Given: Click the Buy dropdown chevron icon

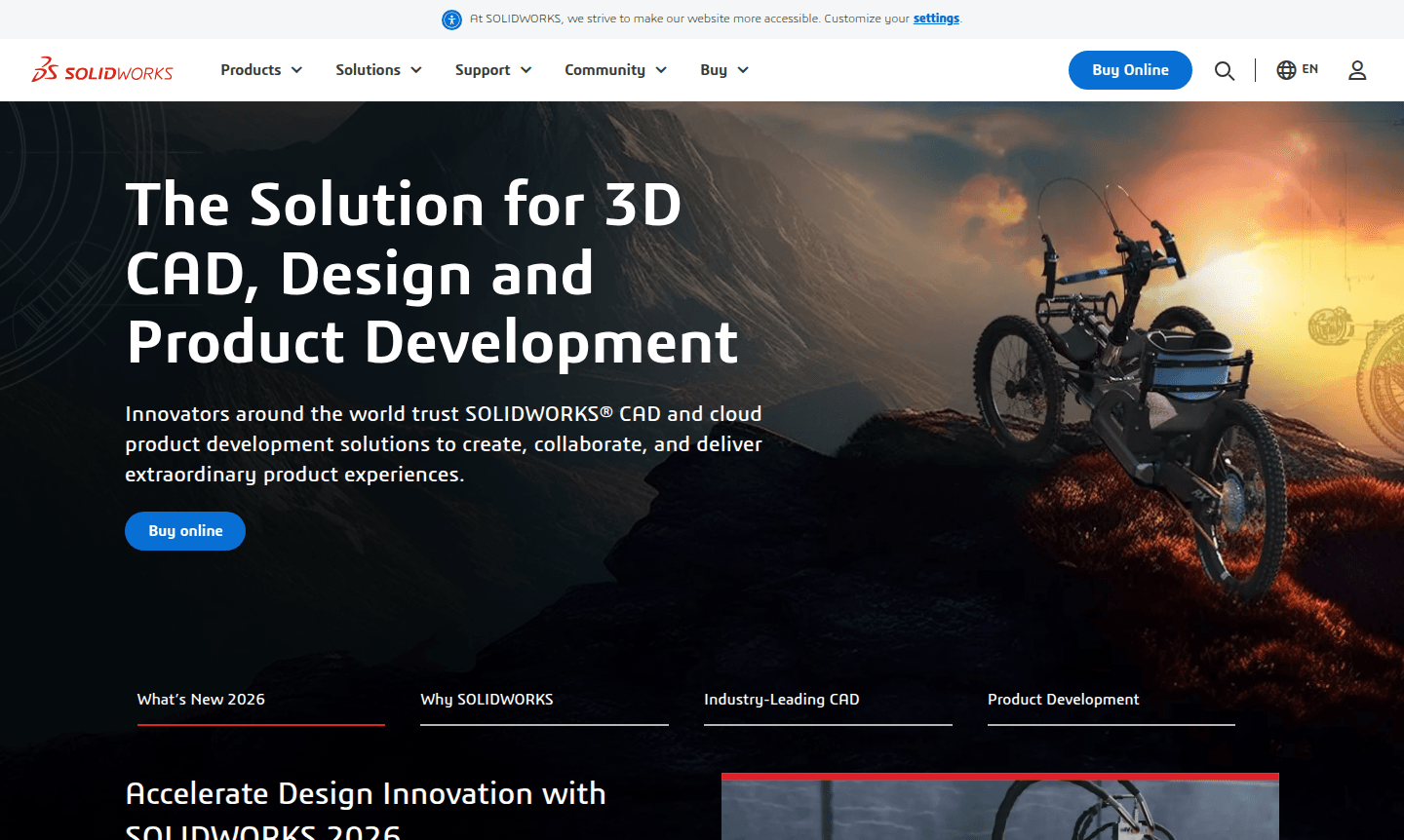Looking at the screenshot, I should pos(742,70).
